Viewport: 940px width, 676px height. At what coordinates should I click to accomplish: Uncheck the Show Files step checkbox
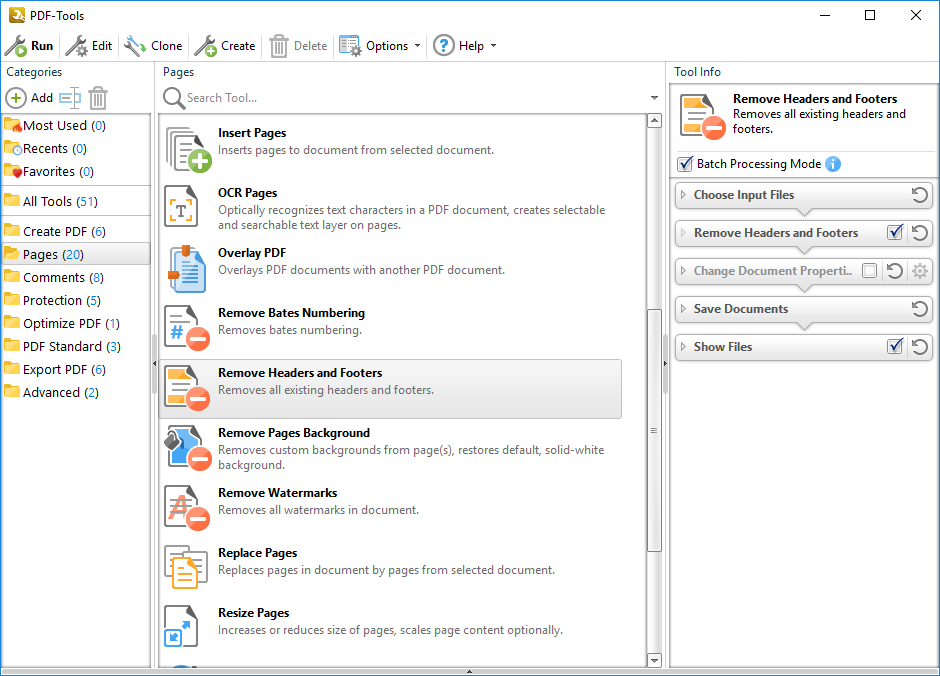[895, 347]
